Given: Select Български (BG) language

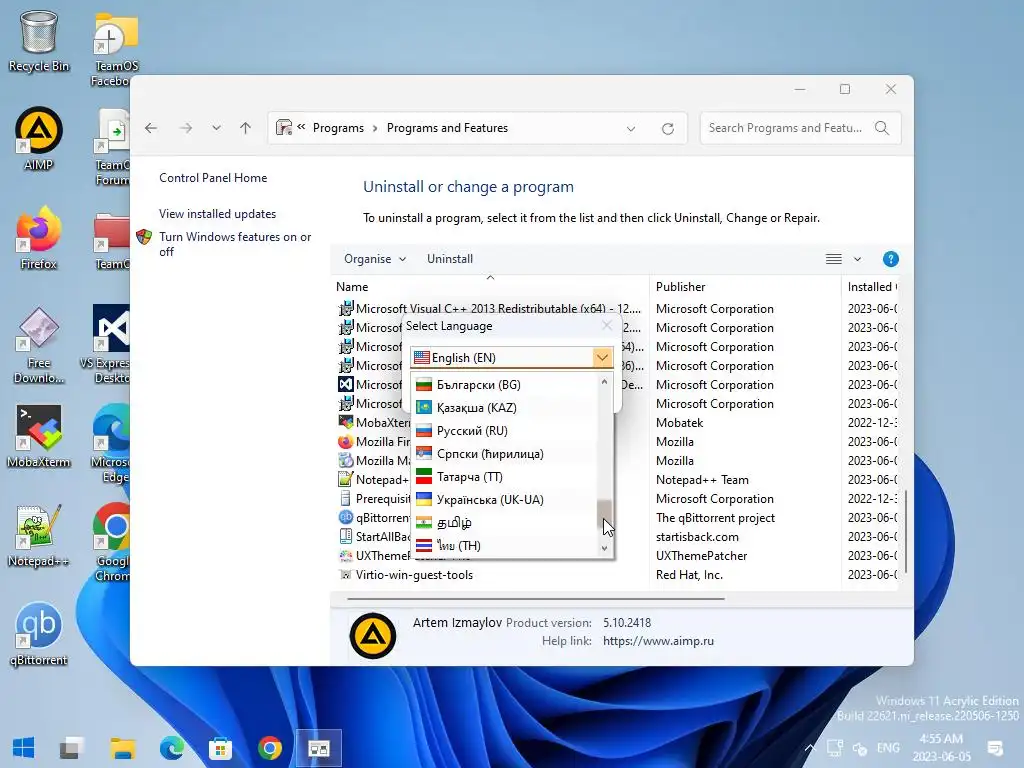Looking at the screenshot, I should tap(504, 385).
